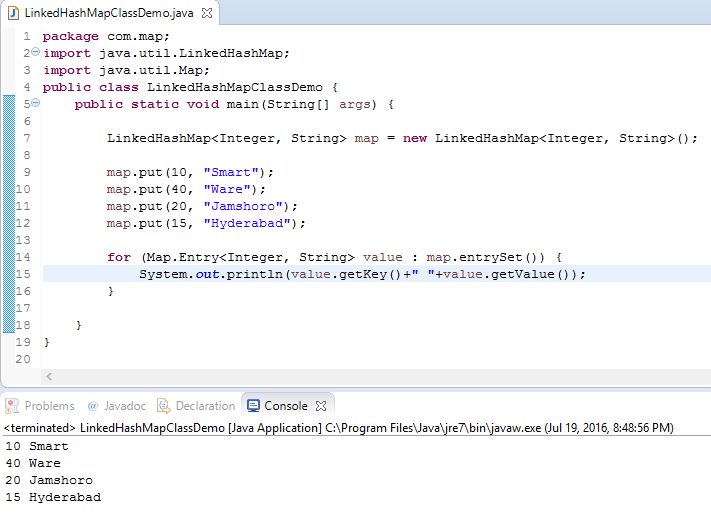Click 'entrySet' in the for loop

point(491,257)
